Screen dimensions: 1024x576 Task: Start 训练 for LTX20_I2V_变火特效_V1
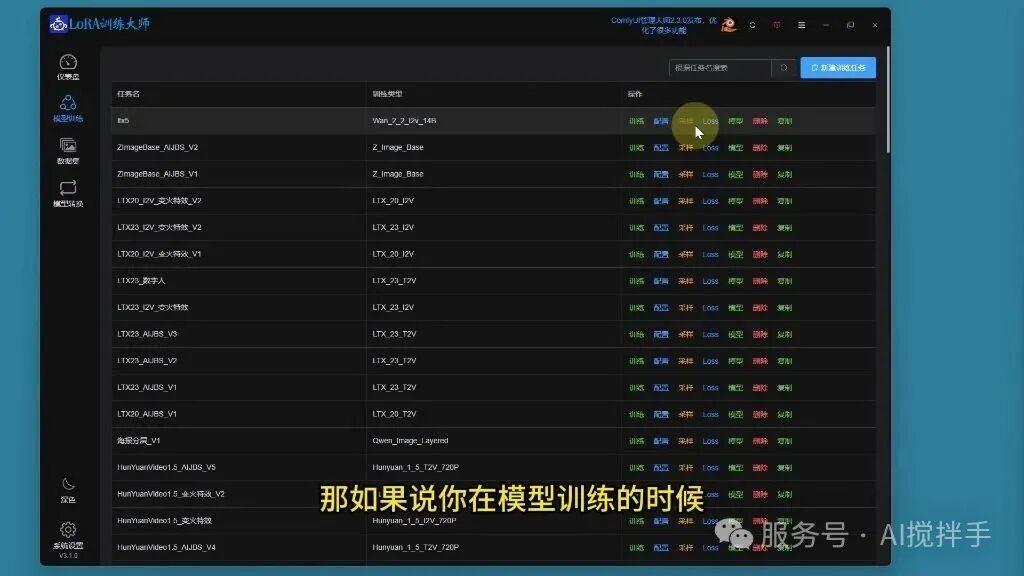(x=636, y=255)
